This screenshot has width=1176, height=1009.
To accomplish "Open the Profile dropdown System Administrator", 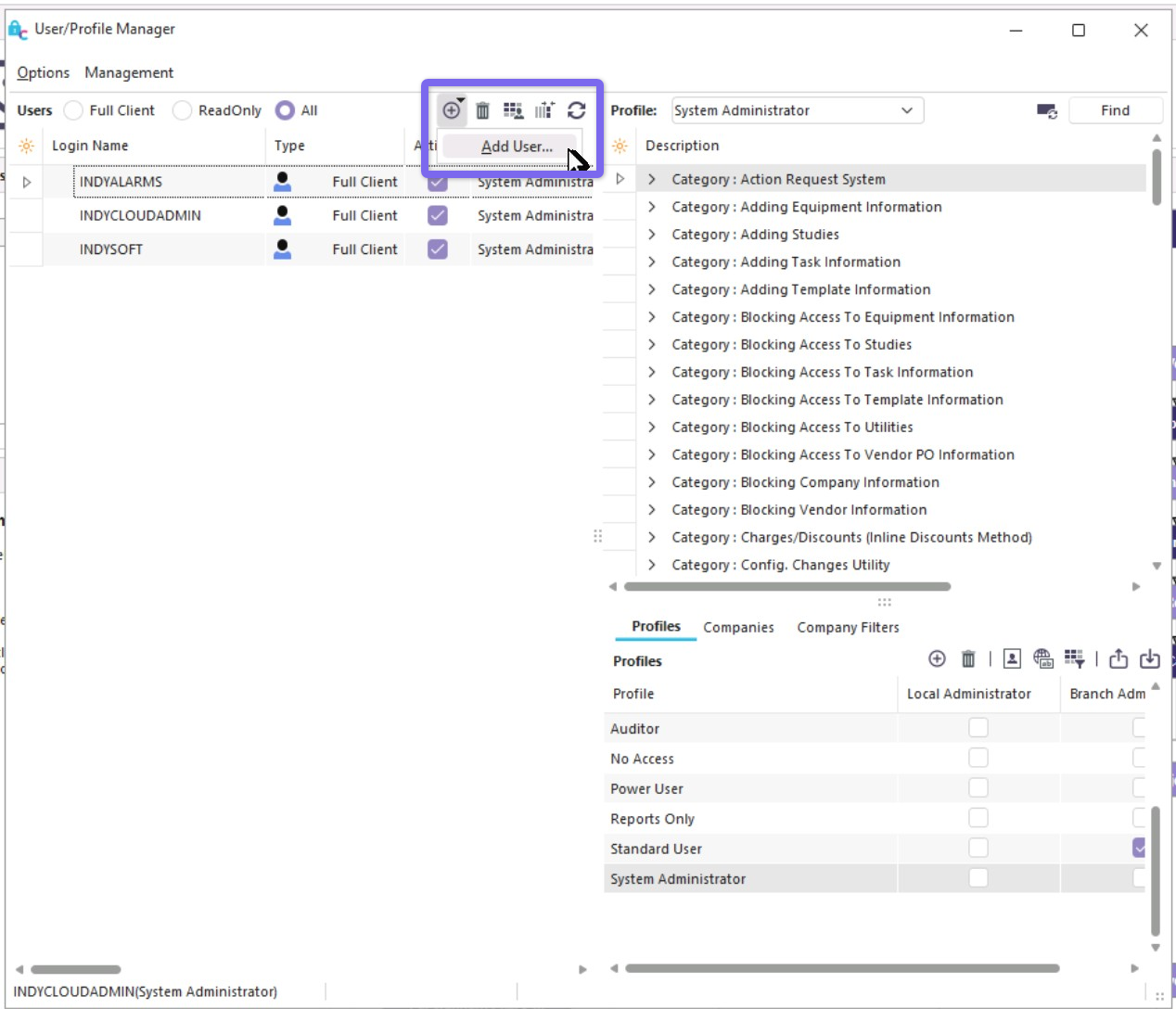I will 797,110.
